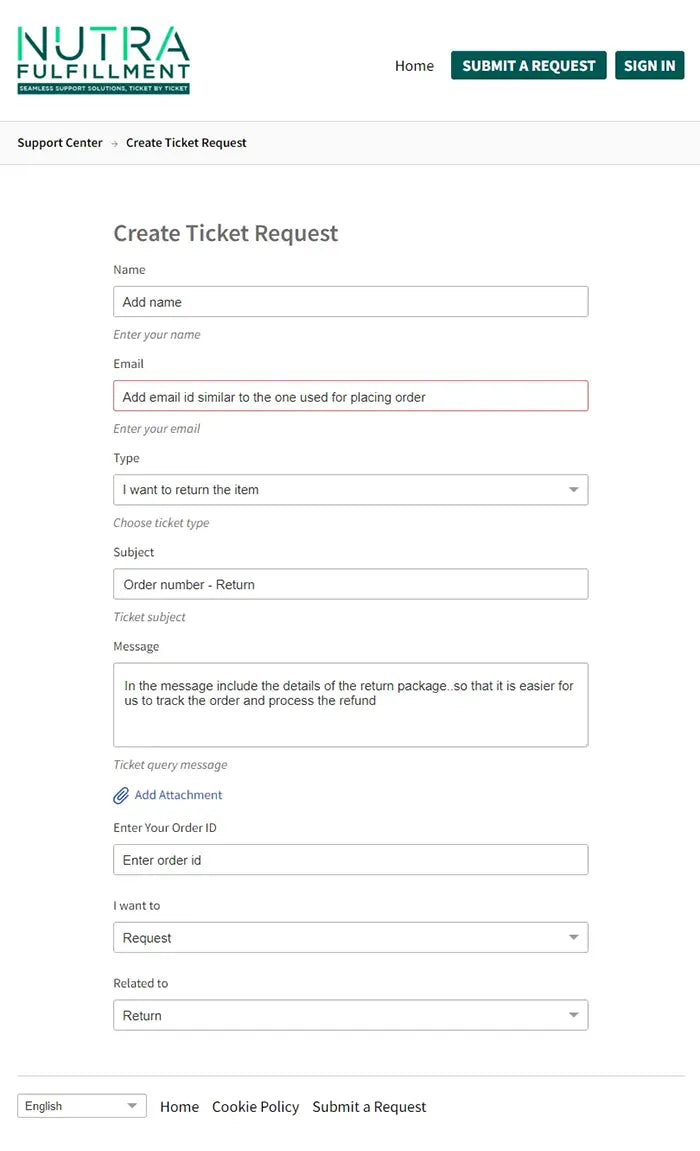Click the Name input field
This screenshot has width=700, height=1151.
tap(350, 301)
